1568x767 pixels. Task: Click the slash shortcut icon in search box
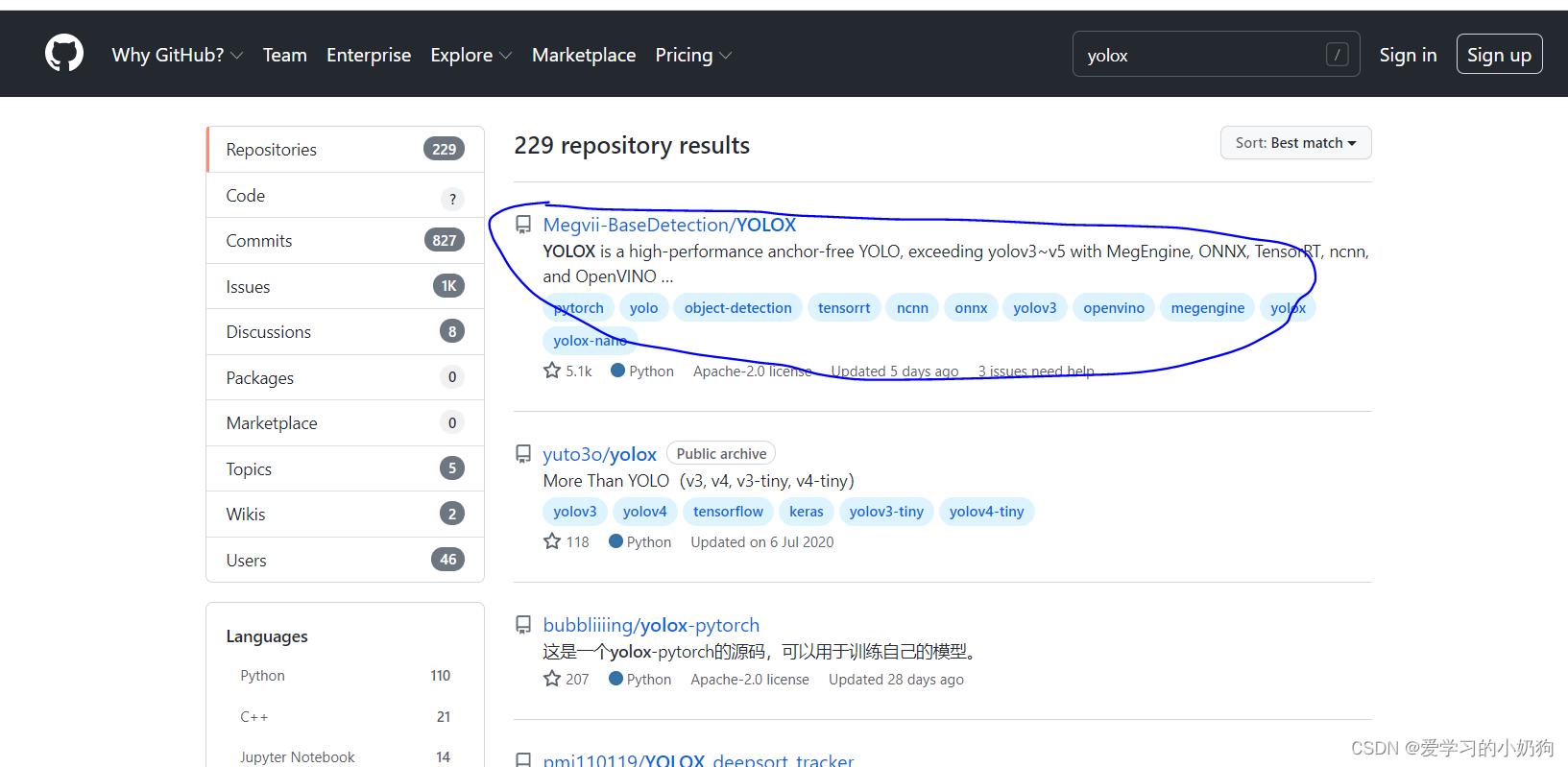coord(1337,55)
